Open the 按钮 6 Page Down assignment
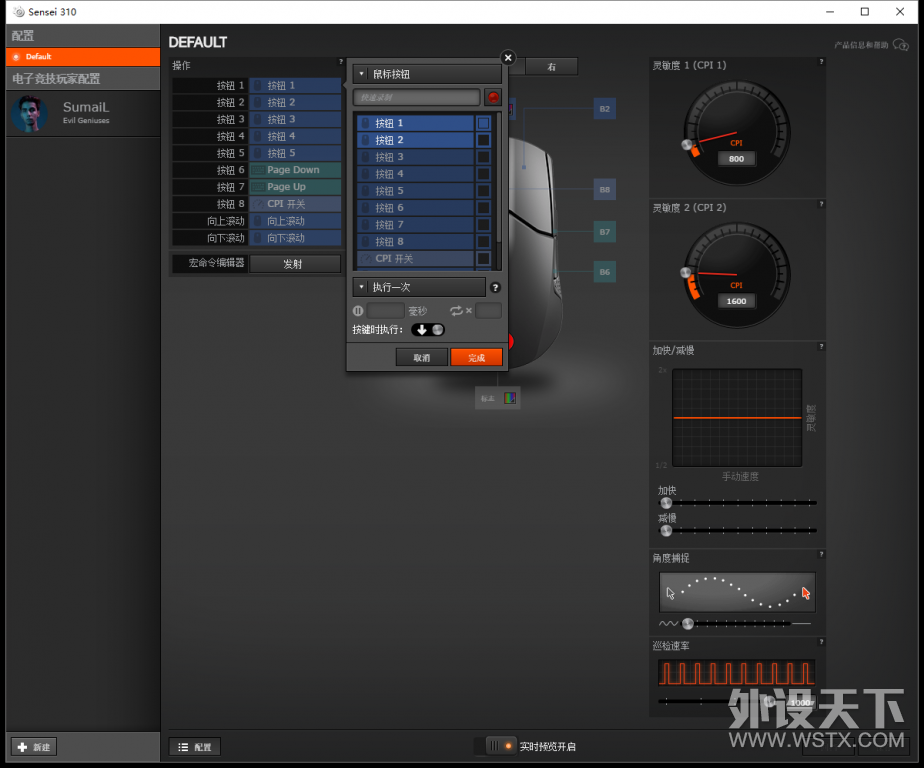924x768 pixels. (295, 170)
